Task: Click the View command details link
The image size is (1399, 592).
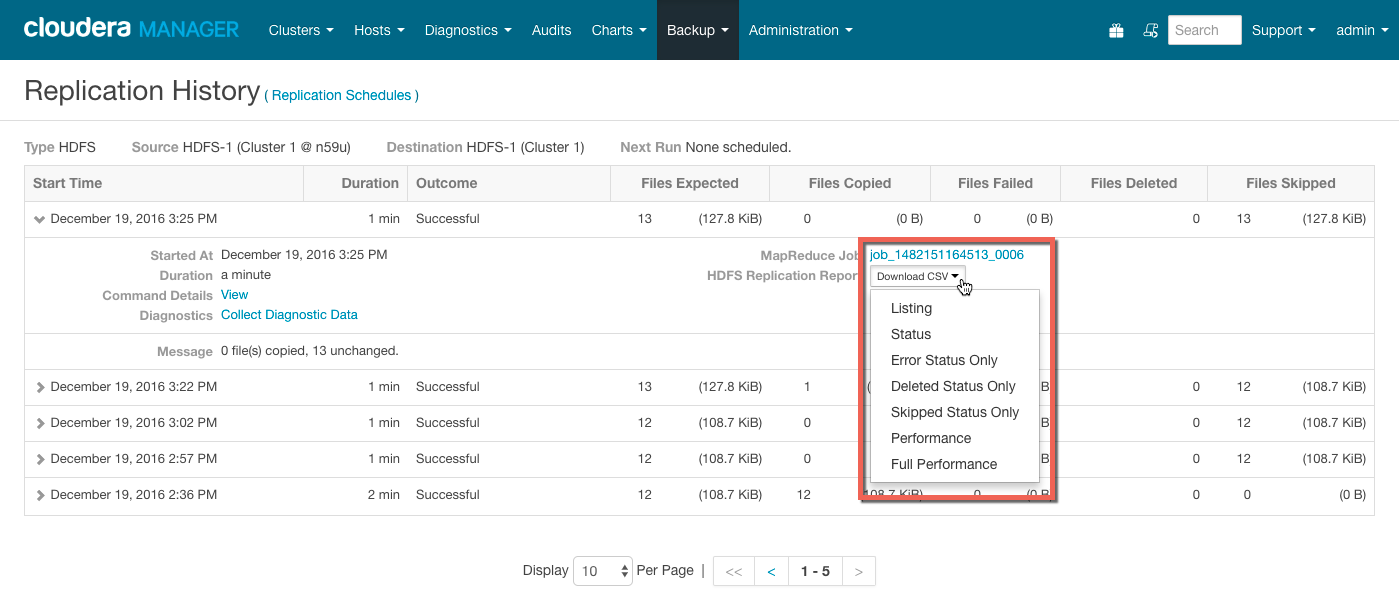Action: tap(234, 295)
